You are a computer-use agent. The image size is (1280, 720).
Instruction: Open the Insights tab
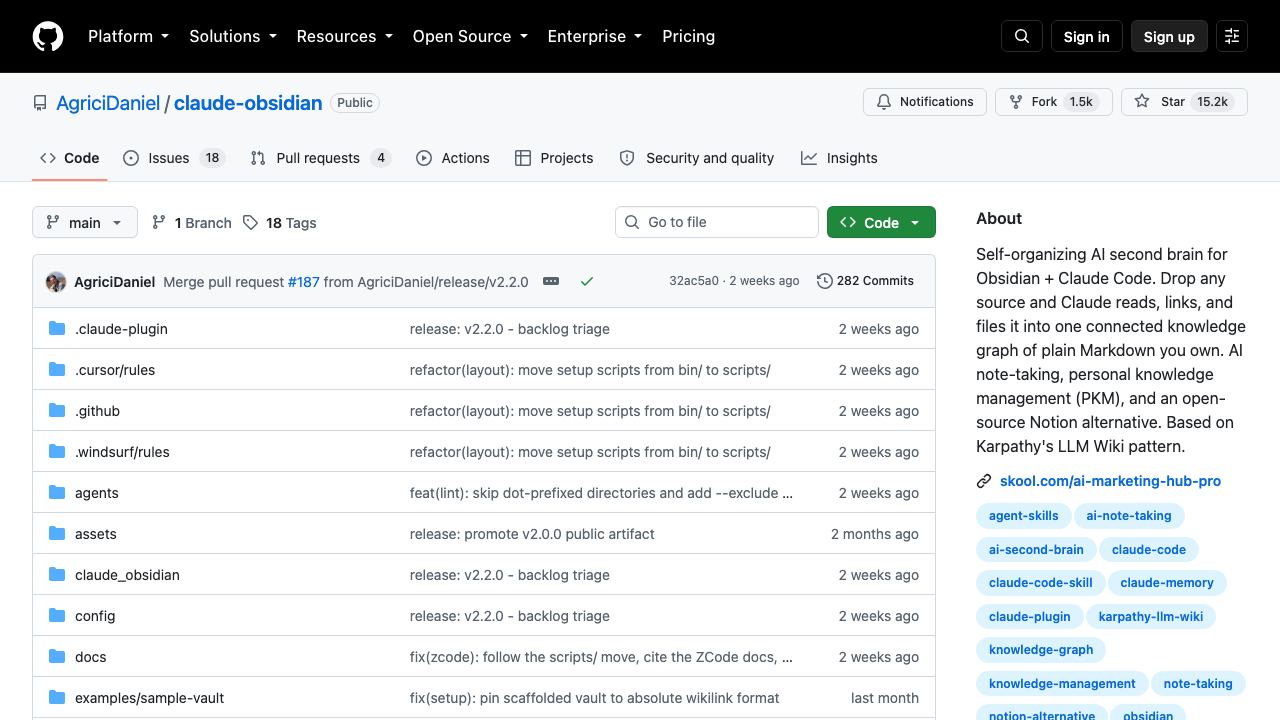coord(839,158)
